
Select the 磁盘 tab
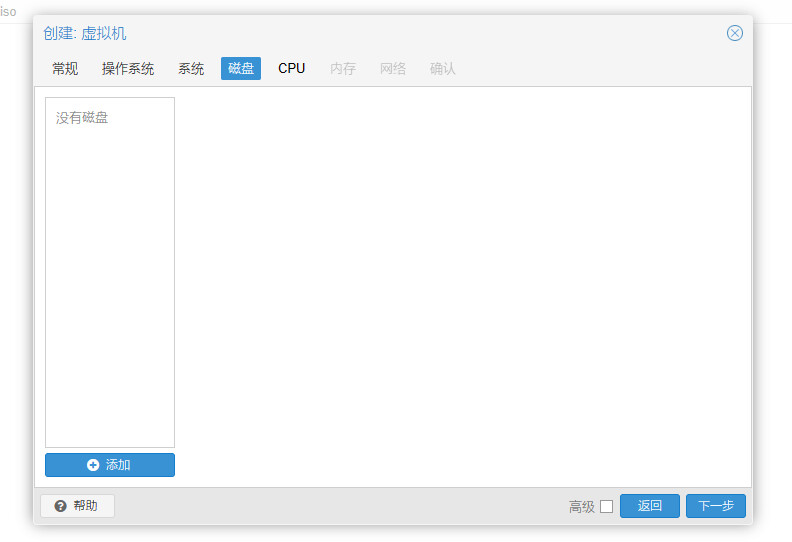[x=241, y=68]
